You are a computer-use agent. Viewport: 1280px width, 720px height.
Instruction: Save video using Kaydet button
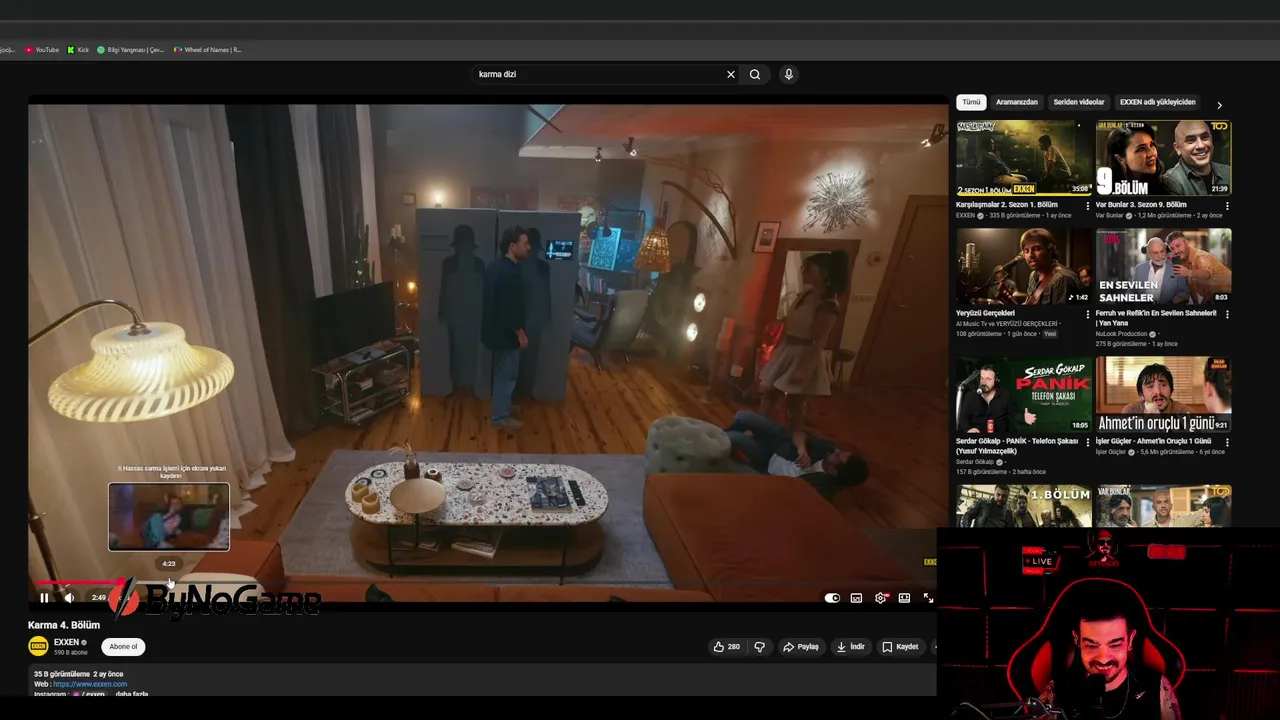pyautogui.click(x=900, y=647)
